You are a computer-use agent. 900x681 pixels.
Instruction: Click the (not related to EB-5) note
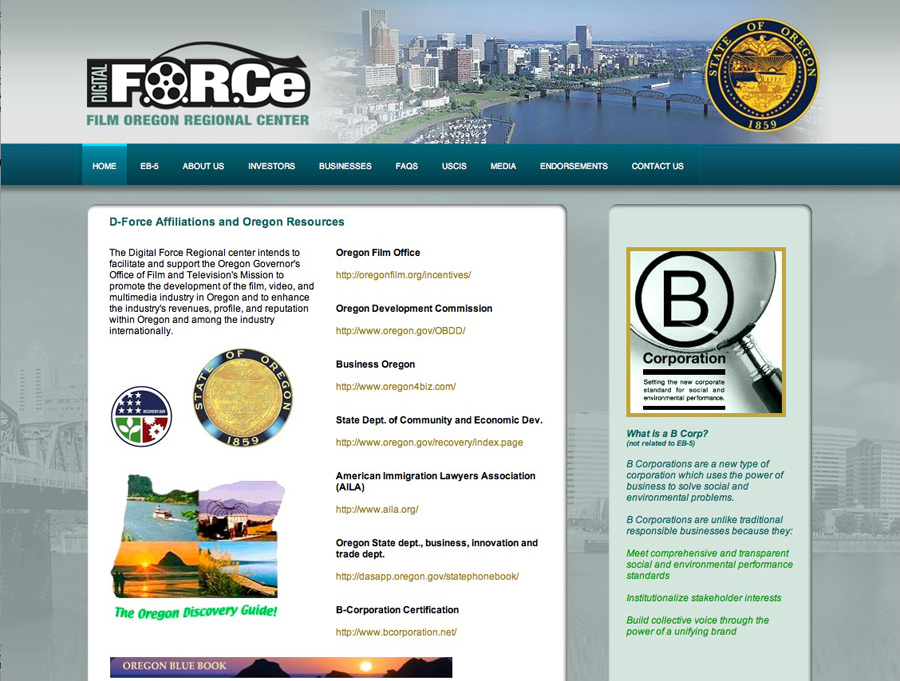click(661, 443)
